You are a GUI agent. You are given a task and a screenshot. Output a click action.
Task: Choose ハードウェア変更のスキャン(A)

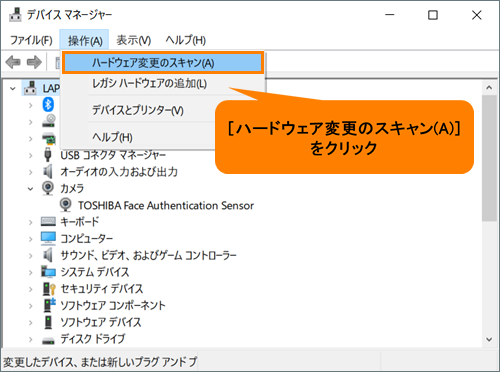click(163, 63)
